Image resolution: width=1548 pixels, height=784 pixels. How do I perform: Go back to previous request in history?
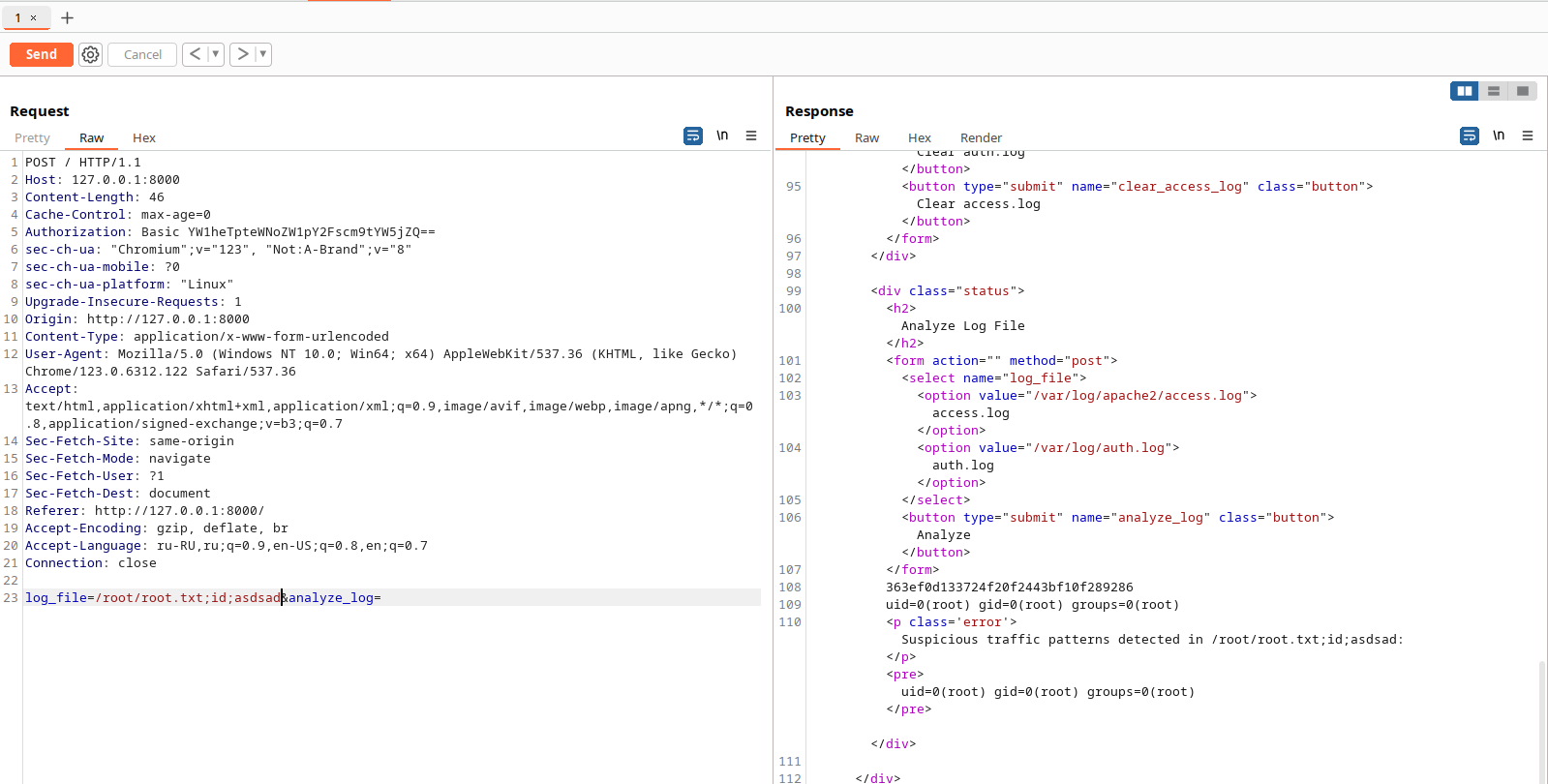196,54
